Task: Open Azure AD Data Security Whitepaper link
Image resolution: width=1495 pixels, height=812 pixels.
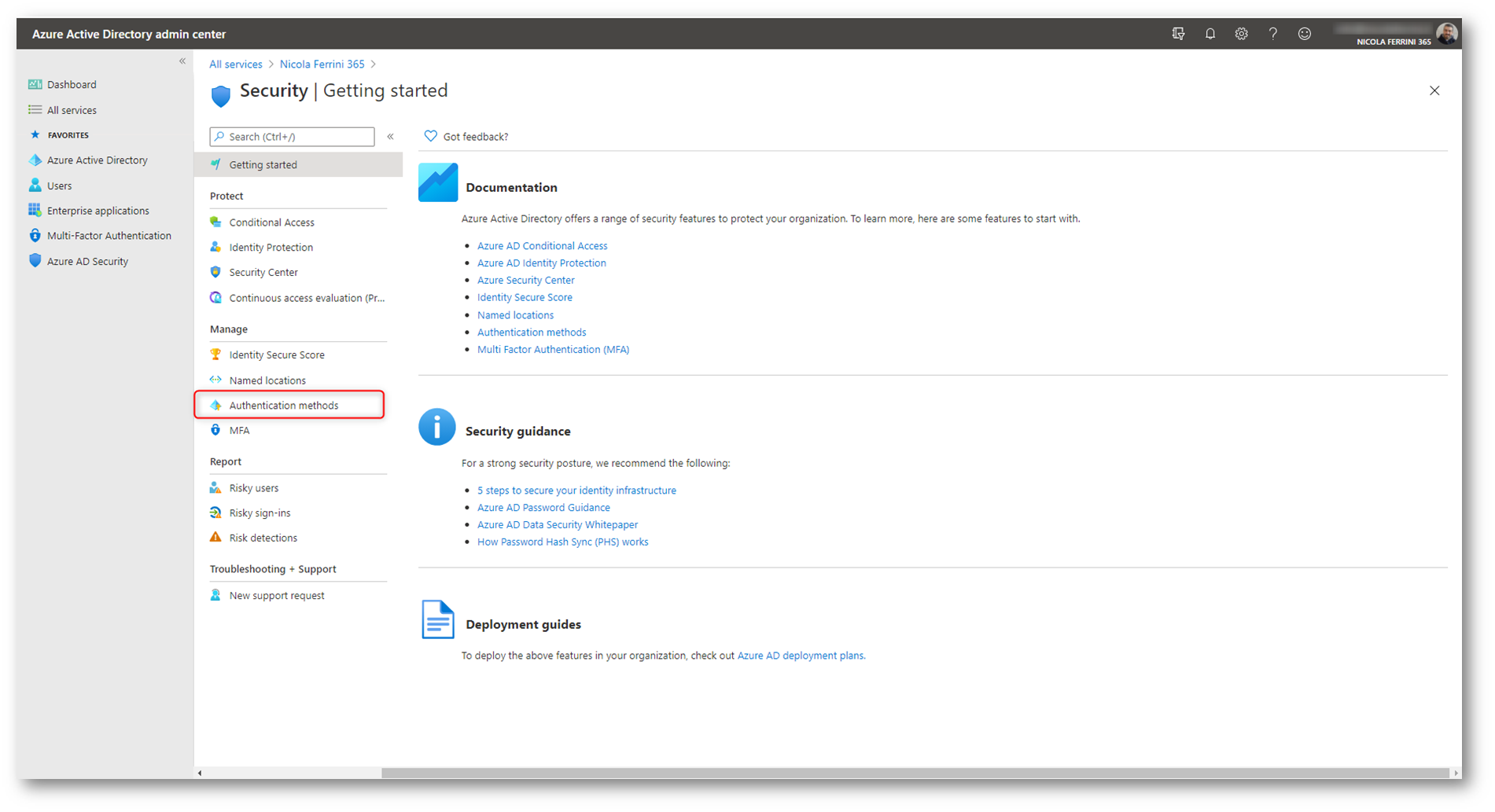Action: (x=558, y=525)
